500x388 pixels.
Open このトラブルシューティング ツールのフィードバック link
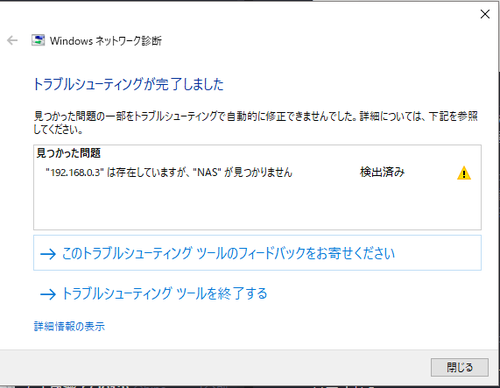(257, 253)
